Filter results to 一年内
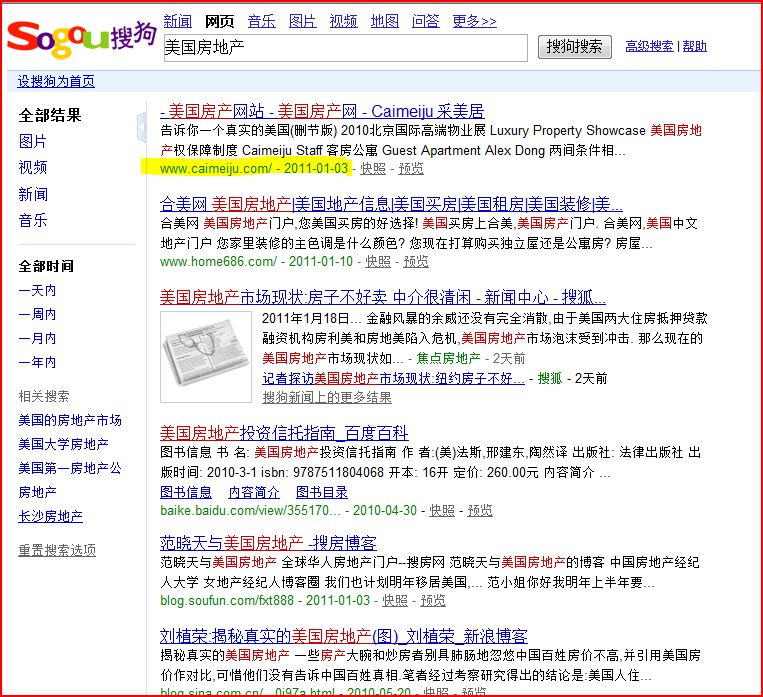Image resolution: width=763 pixels, height=697 pixels. [x=37, y=362]
